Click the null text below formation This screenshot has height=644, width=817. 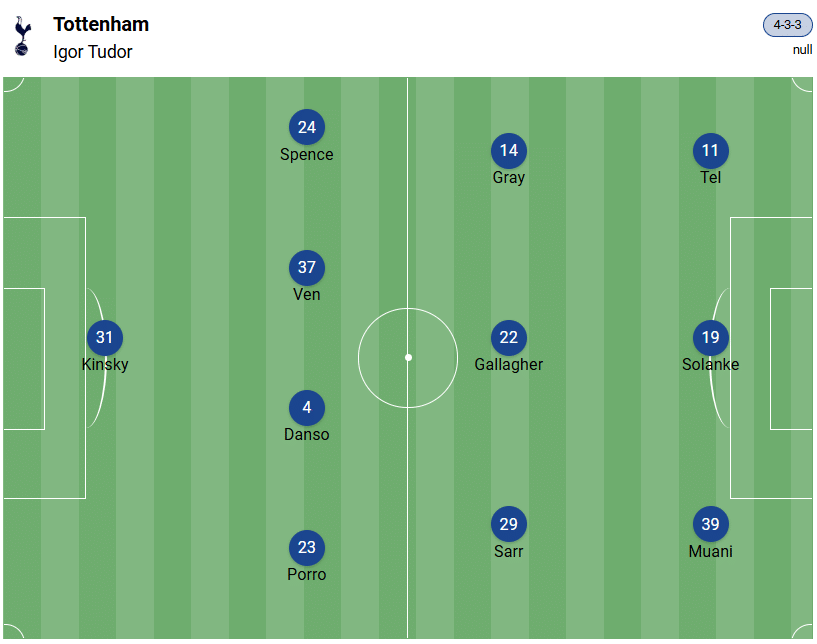pyautogui.click(x=802, y=50)
